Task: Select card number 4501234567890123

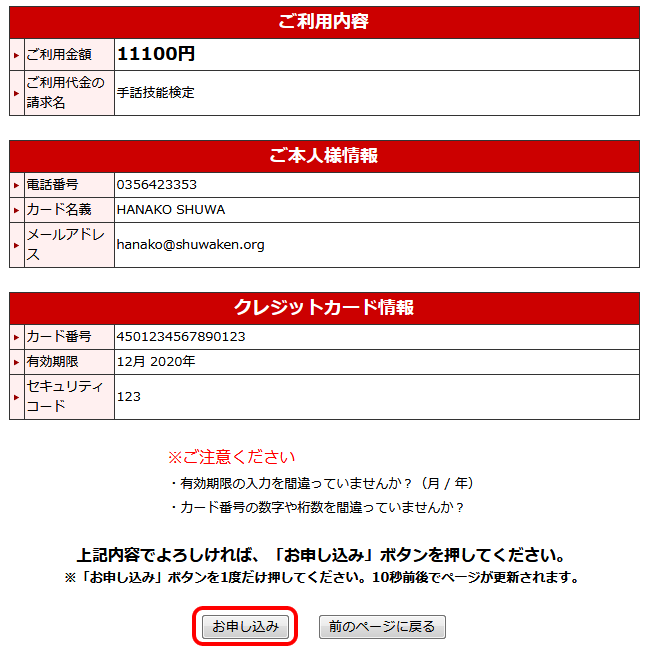Action: coord(181,336)
